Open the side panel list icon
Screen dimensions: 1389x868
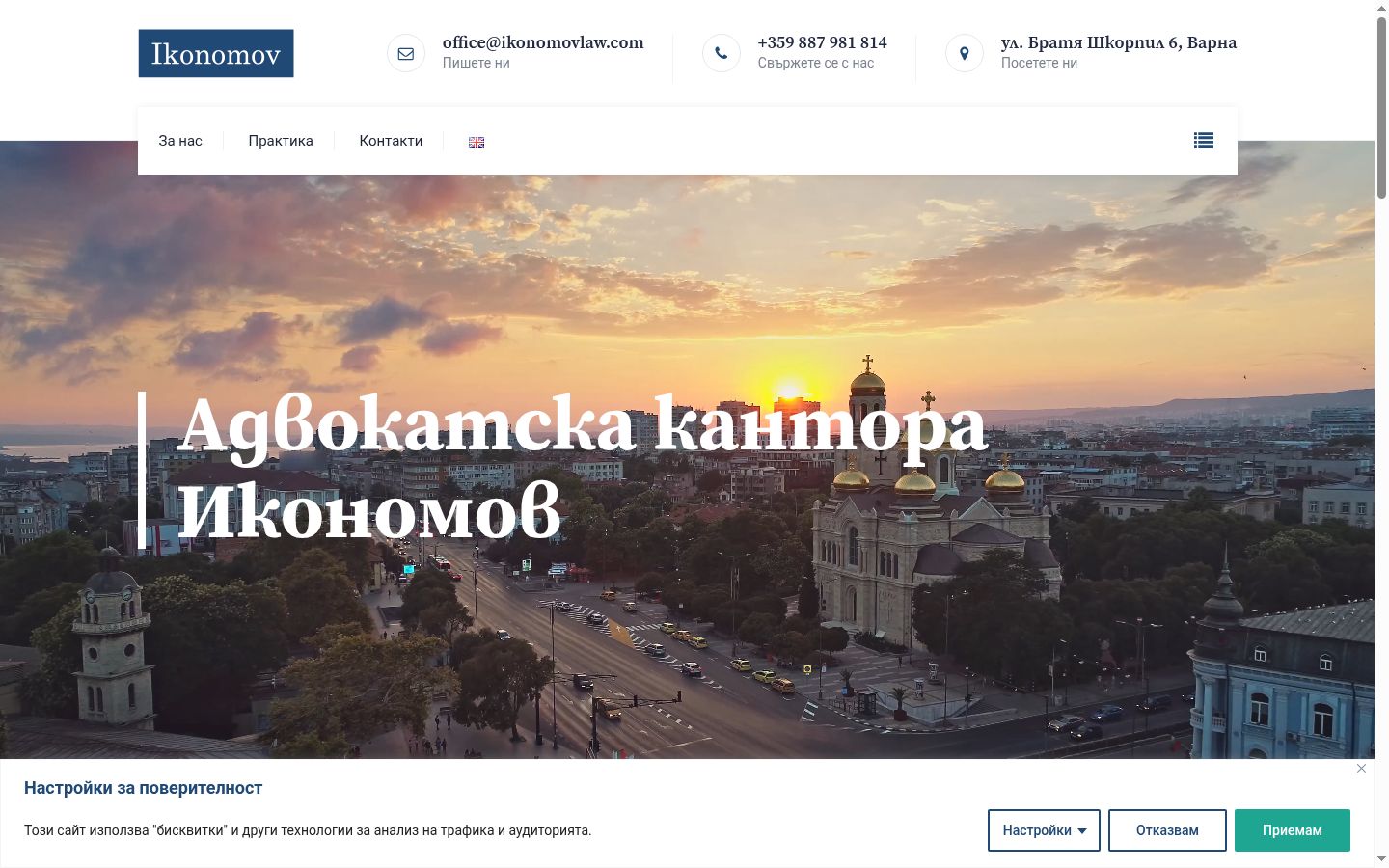(x=1204, y=140)
